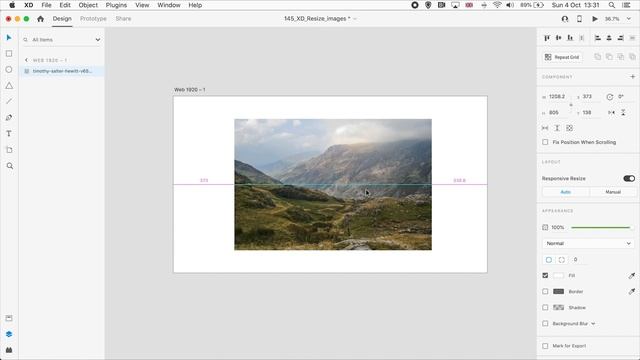Select the Ellipse tool
This screenshot has width=640, height=360.
(9, 70)
